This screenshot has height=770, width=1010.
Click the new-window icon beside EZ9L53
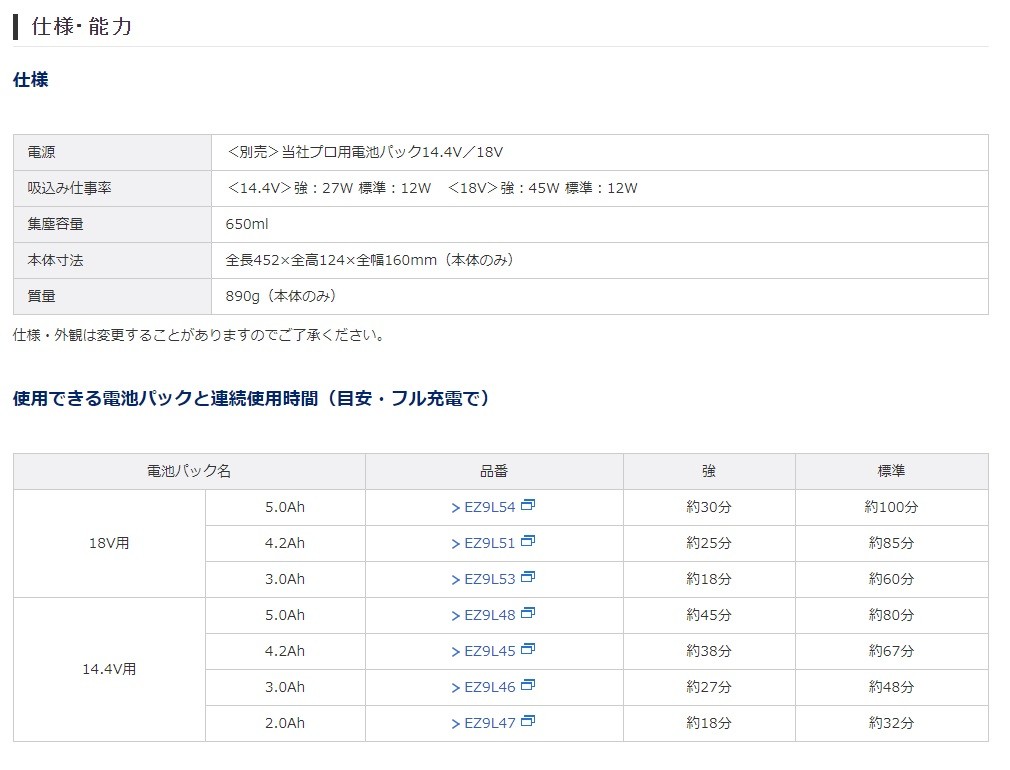(528, 577)
